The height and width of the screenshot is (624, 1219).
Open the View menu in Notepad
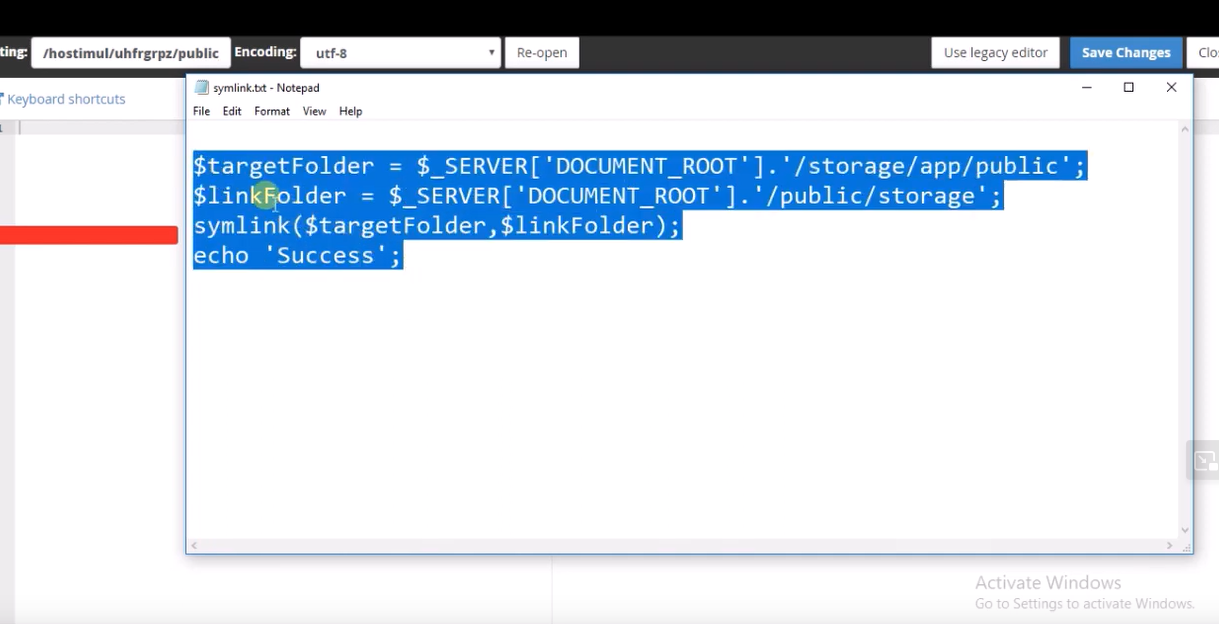coord(314,111)
